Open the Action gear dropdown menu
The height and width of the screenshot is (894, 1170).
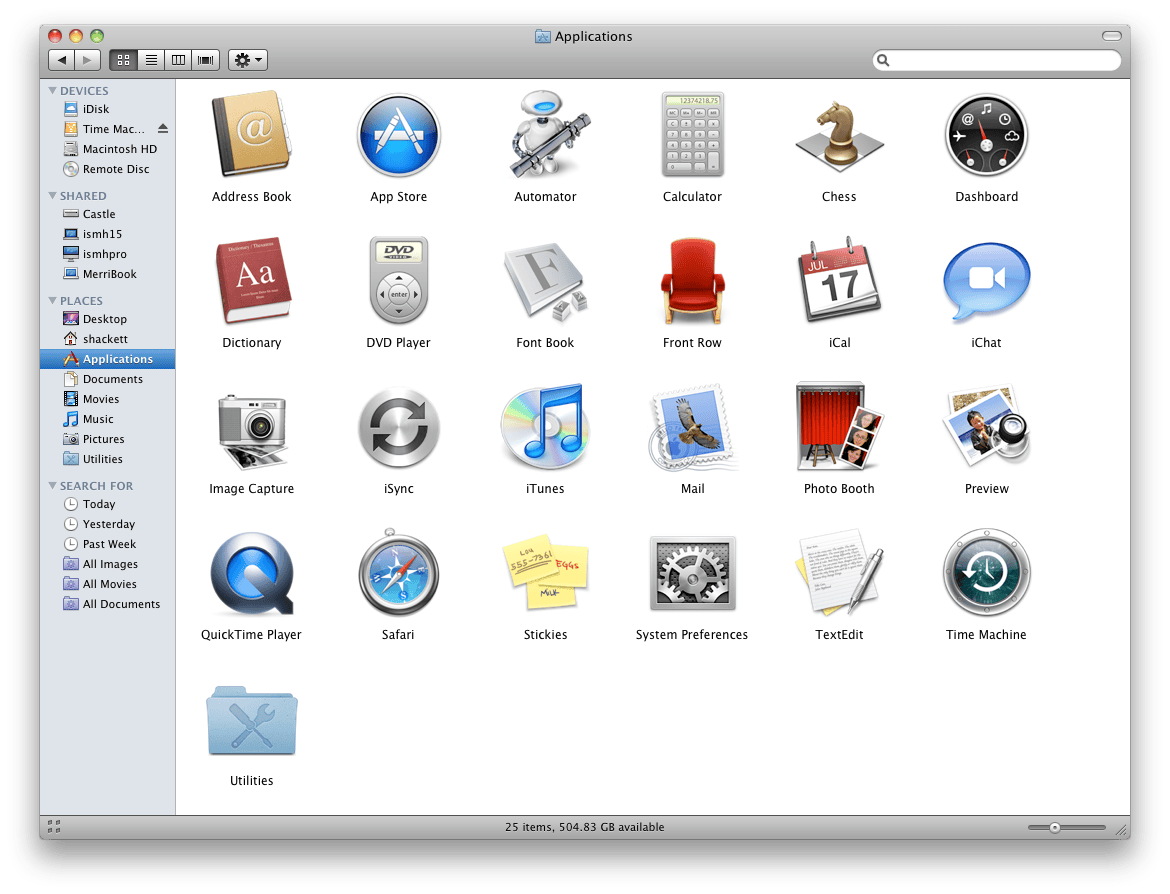pyautogui.click(x=248, y=60)
